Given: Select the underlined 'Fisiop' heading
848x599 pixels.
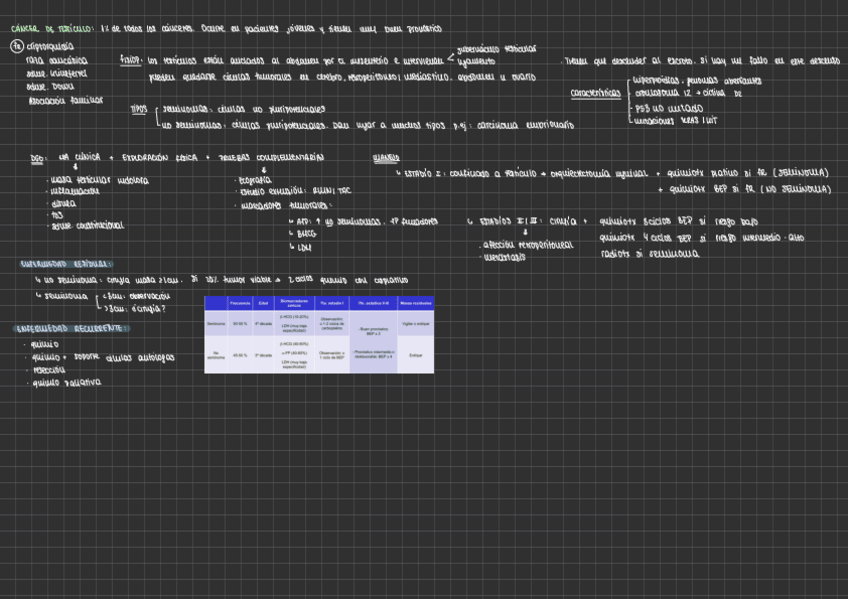Looking at the screenshot, I should [130, 61].
